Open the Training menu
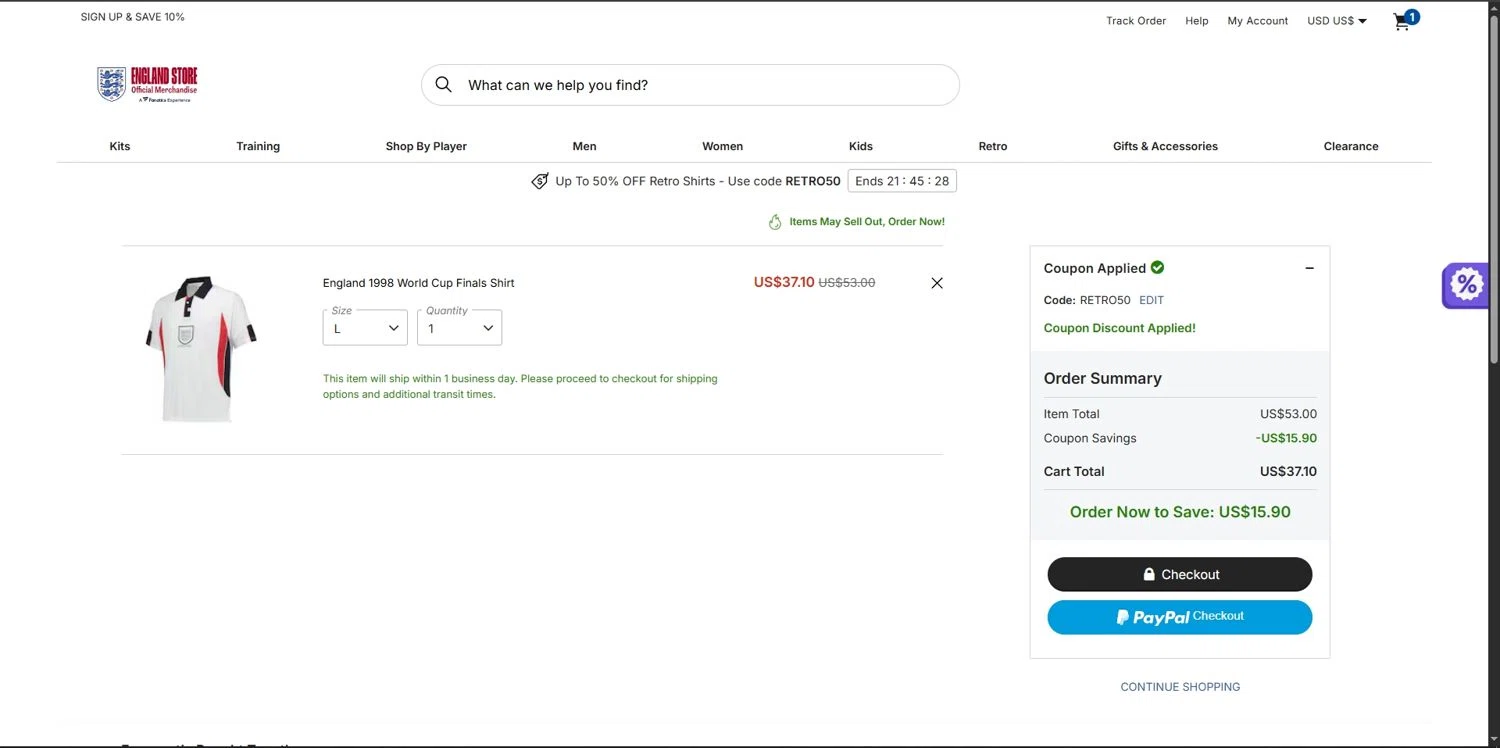This screenshot has width=1500, height=748. 258,146
